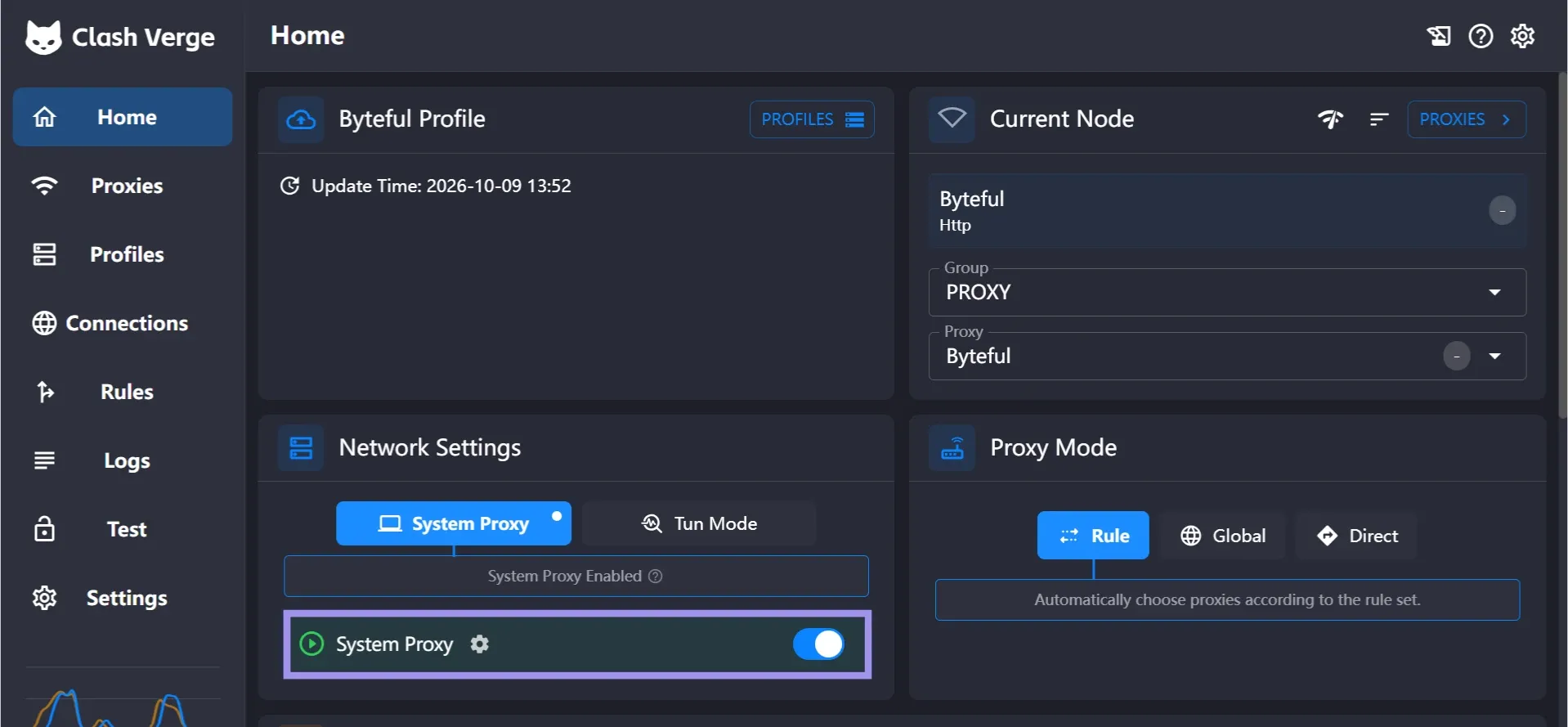The height and width of the screenshot is (727, 1568).
Task: Go to Home in the sidebar
Action: pos(123,117)
